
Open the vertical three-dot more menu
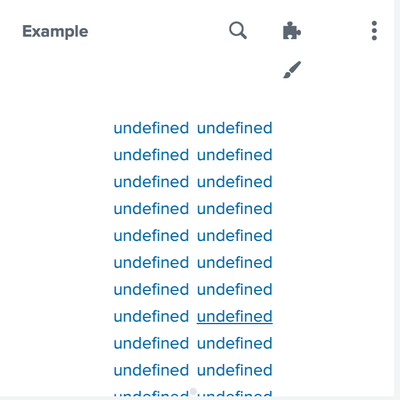point(374,31)
